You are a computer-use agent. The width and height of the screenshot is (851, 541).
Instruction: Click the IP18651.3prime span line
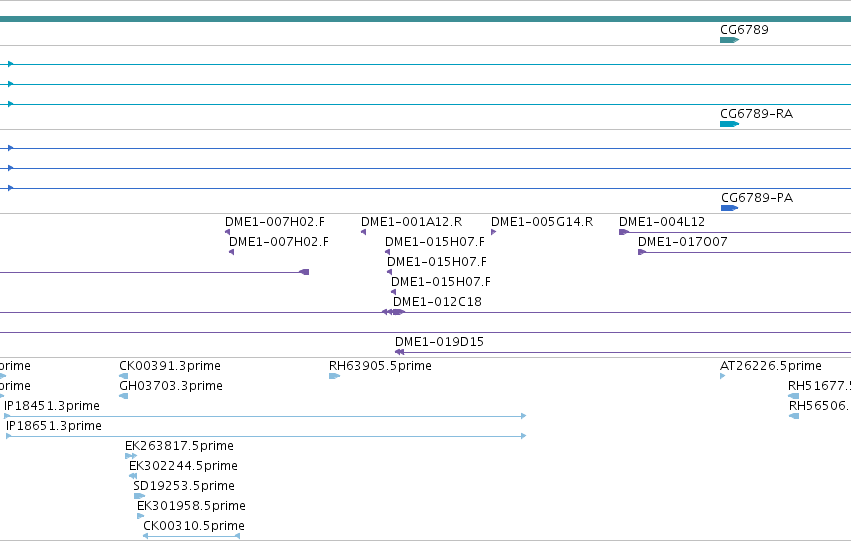click(266, 436)
